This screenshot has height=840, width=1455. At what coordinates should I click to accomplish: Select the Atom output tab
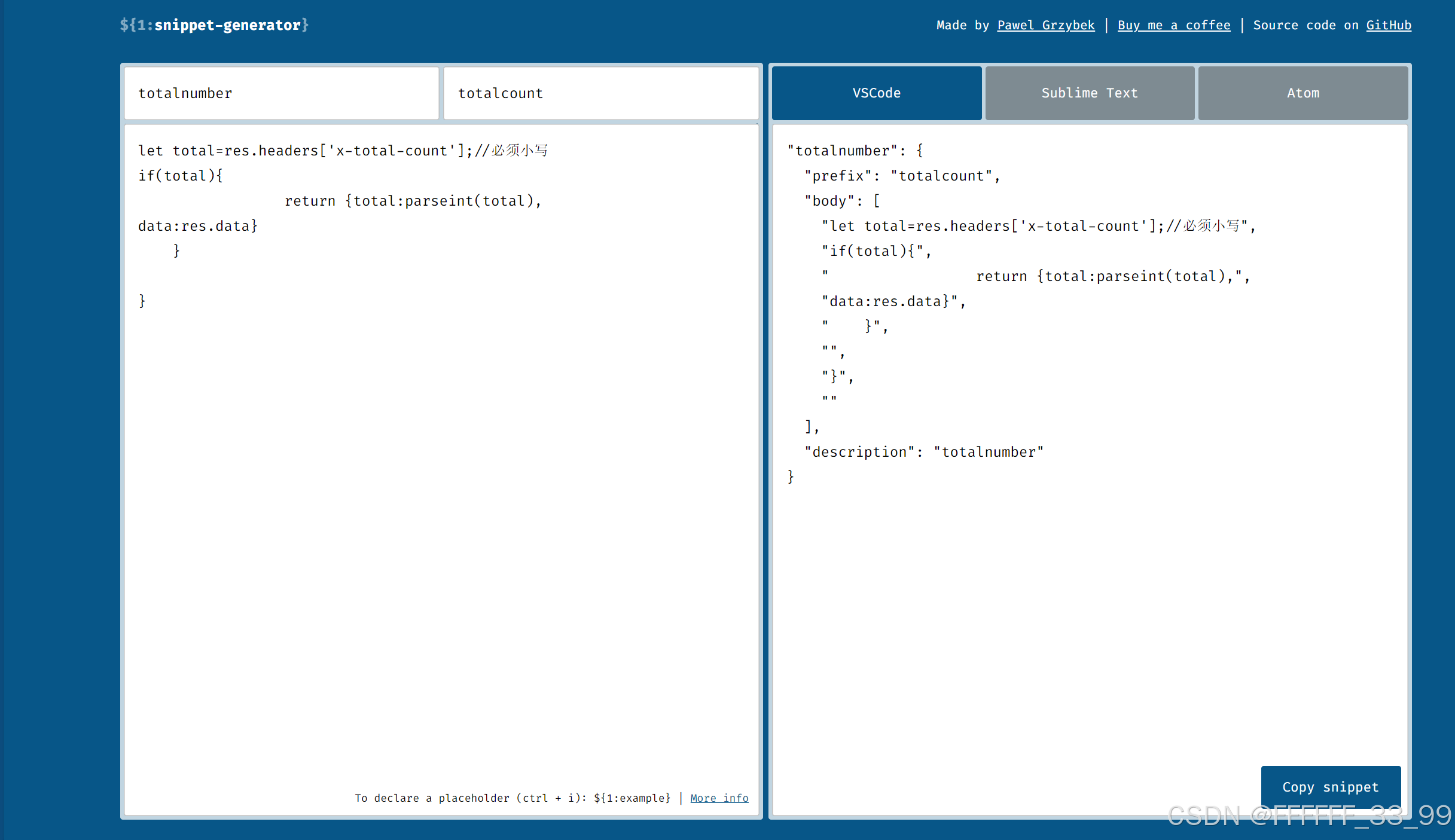coord(1303,93)
